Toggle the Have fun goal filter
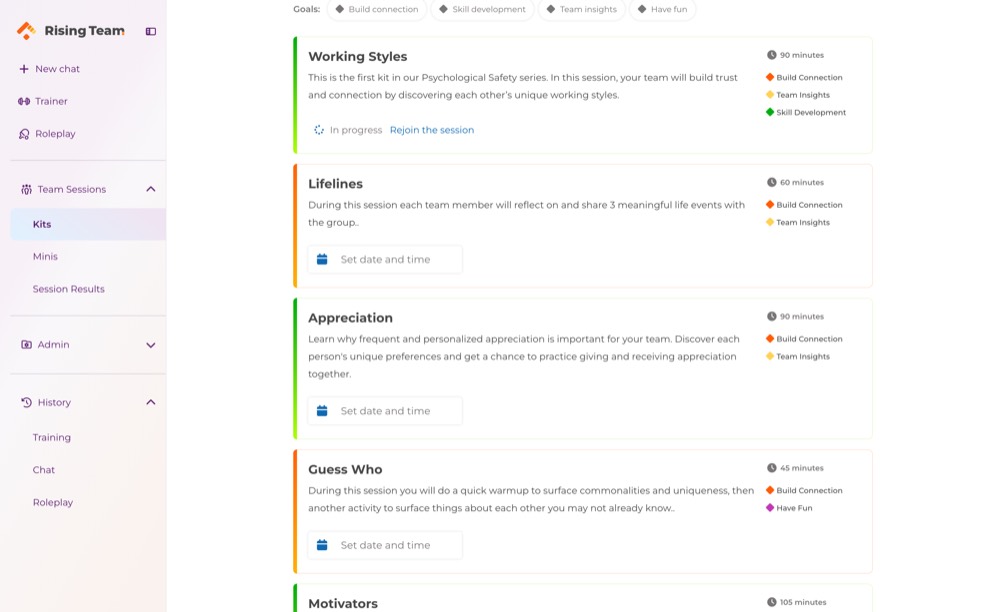This screenshot has height=612, width=1000. coord(662,10)
